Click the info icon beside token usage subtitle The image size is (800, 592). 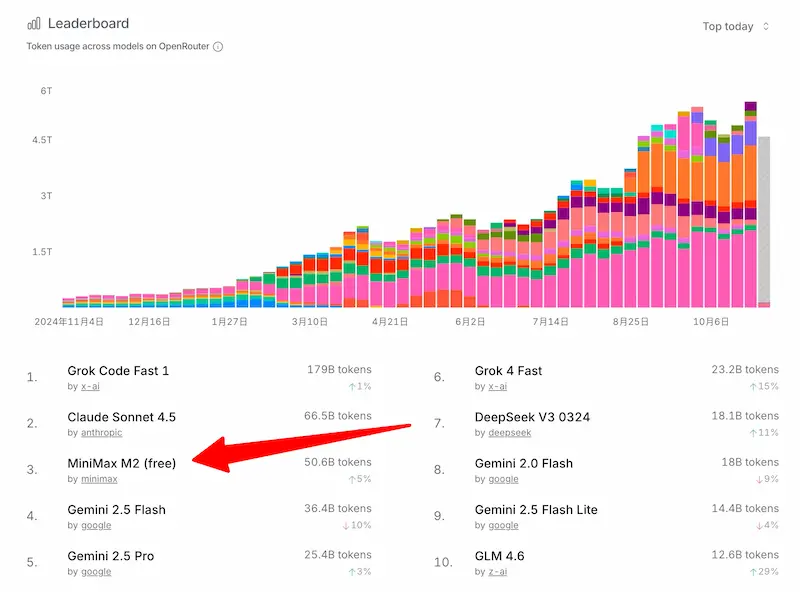click(x=218, y=47)
